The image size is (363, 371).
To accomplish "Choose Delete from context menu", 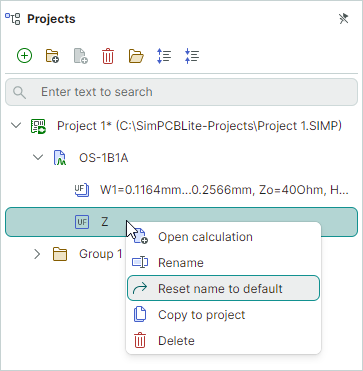I will (223, 341).
